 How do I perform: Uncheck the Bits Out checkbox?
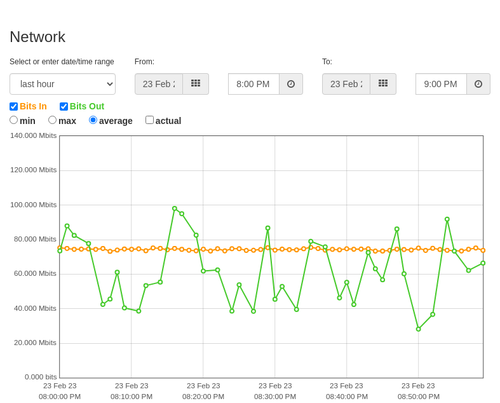[64, 106]
